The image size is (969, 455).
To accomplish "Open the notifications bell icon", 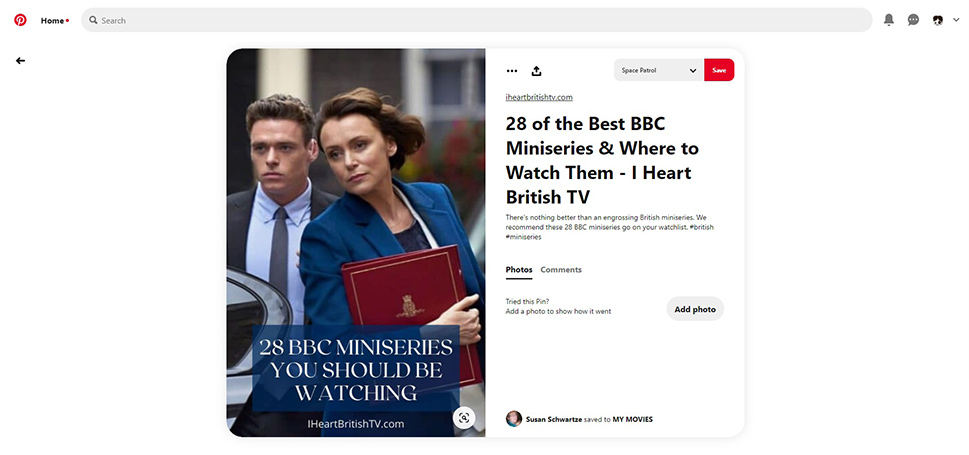I will (x=889, y=20).
